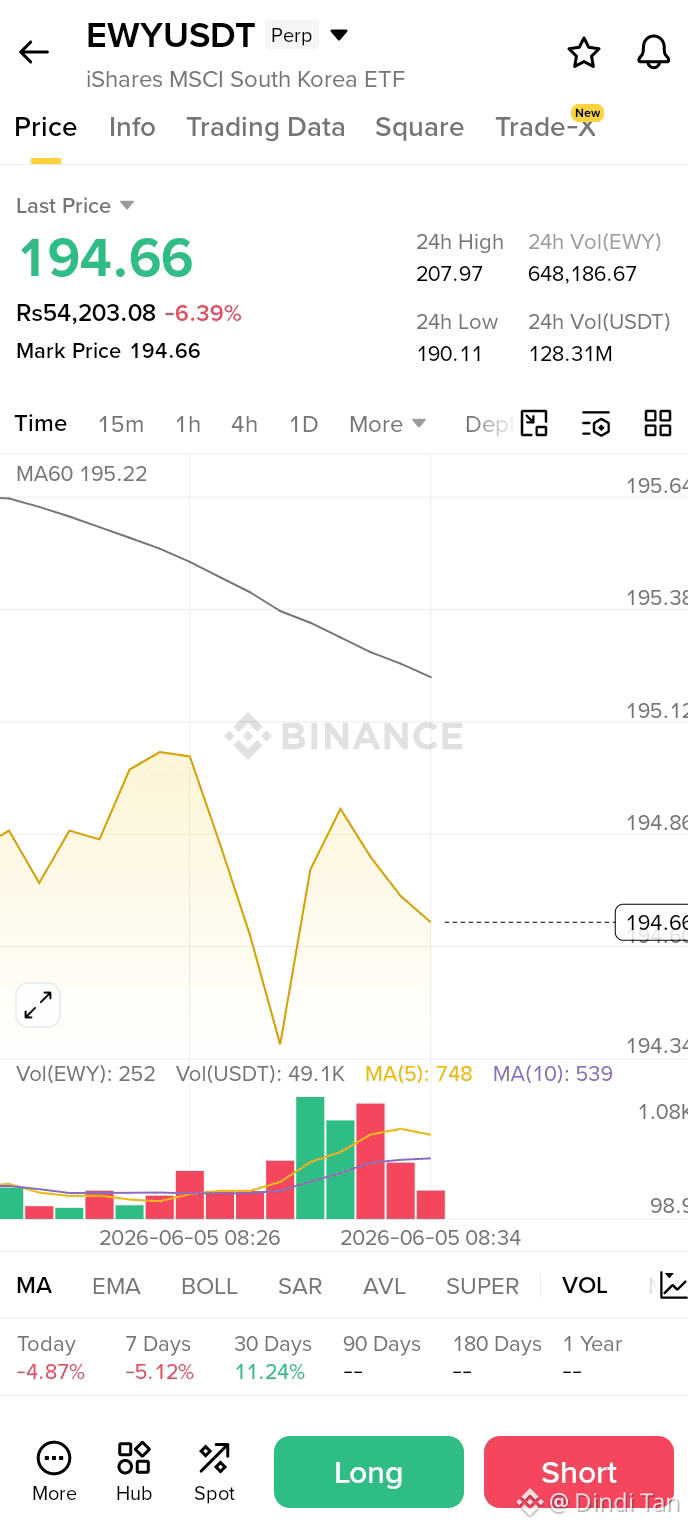Open multi-chart grid layout icon

(658, 423)
